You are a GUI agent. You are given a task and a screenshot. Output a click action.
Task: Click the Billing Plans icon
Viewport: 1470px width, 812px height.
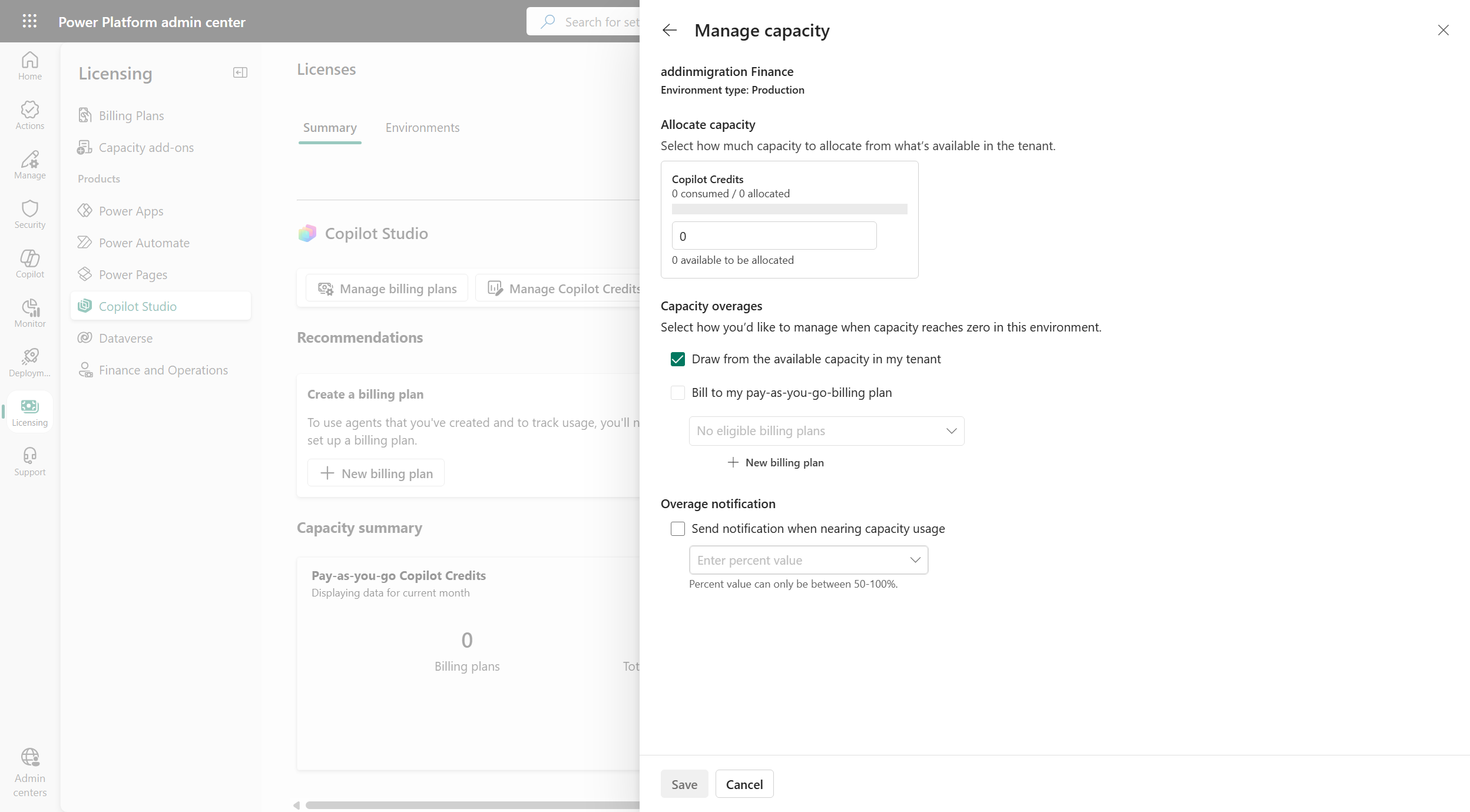(85, 115)
